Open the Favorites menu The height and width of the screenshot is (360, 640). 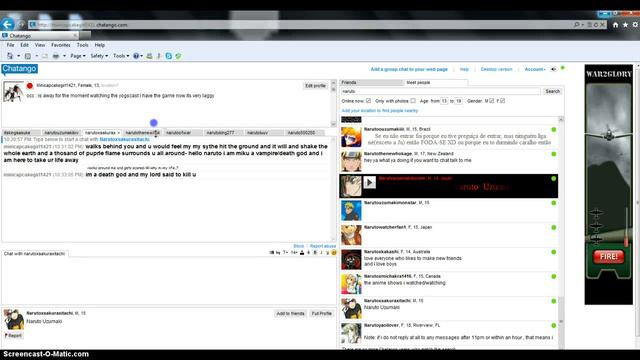click(61, 45)
